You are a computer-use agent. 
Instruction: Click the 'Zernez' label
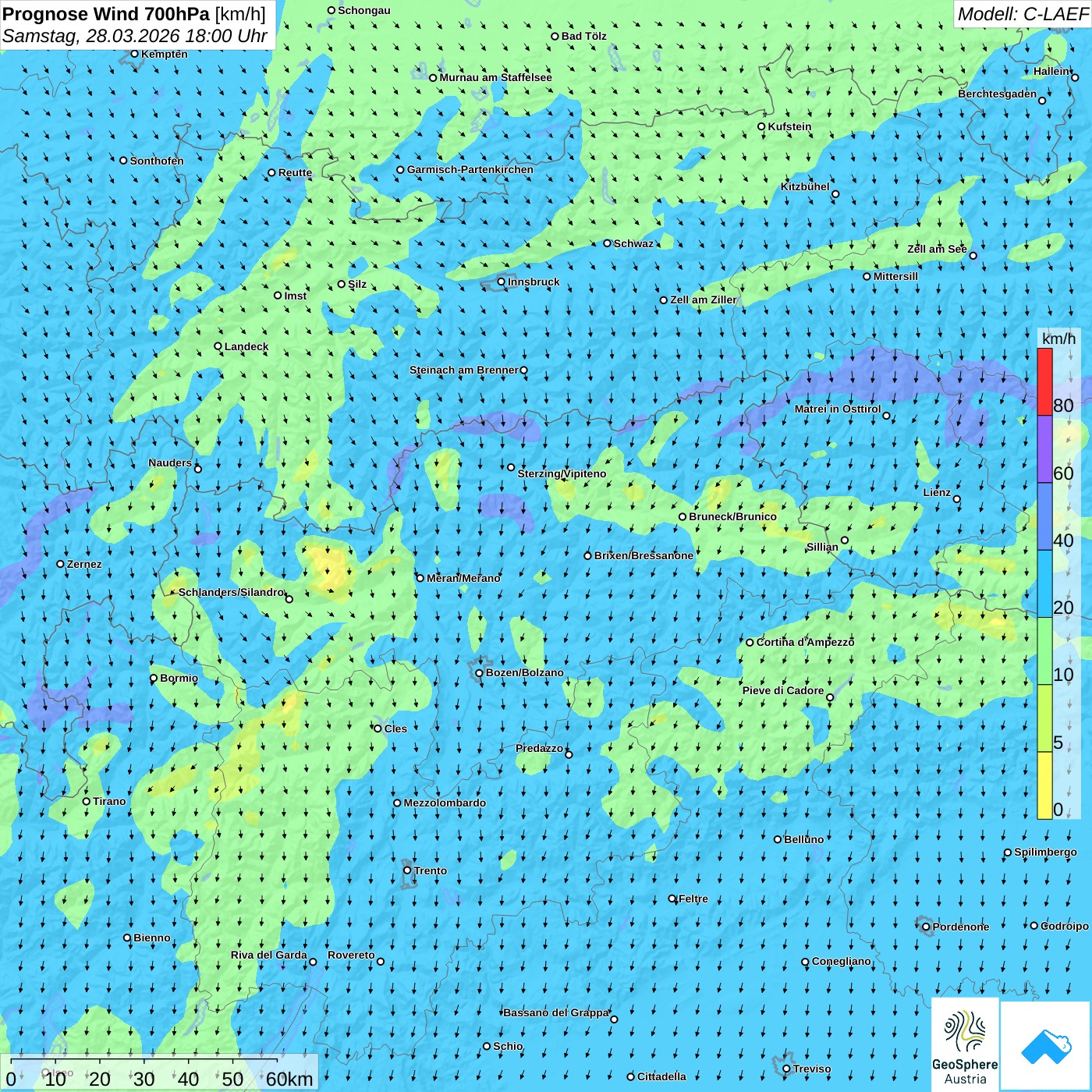[x=84, y=564]
